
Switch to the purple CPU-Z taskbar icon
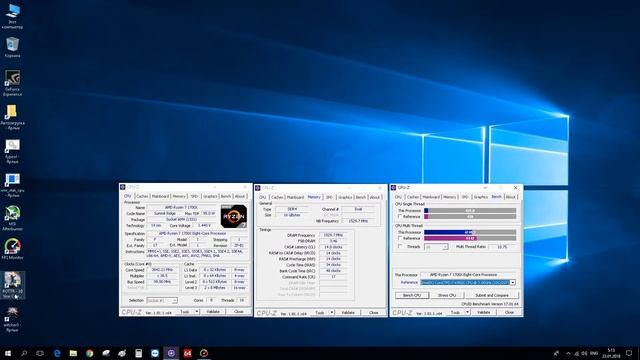(x=171, y=353)
